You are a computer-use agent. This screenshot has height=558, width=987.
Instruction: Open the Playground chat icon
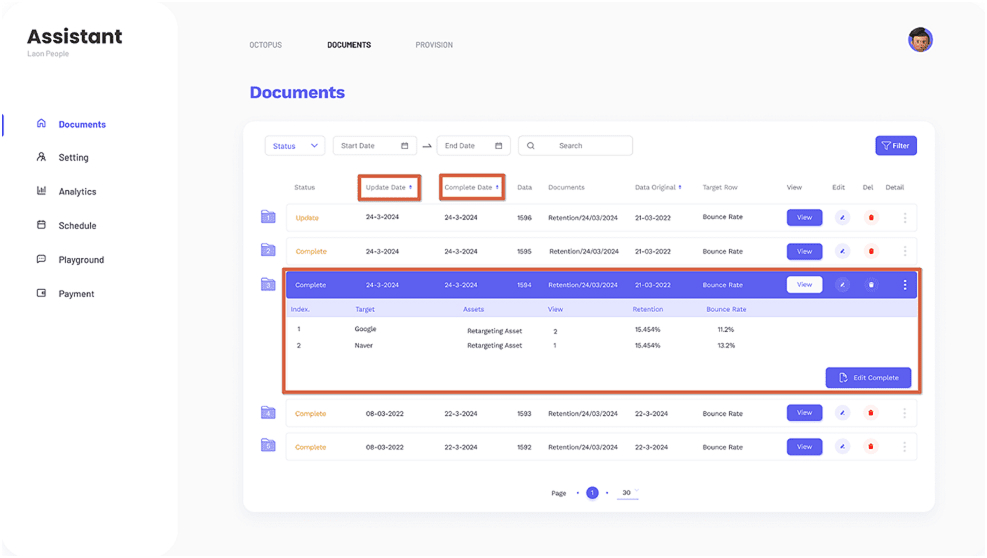42,259
